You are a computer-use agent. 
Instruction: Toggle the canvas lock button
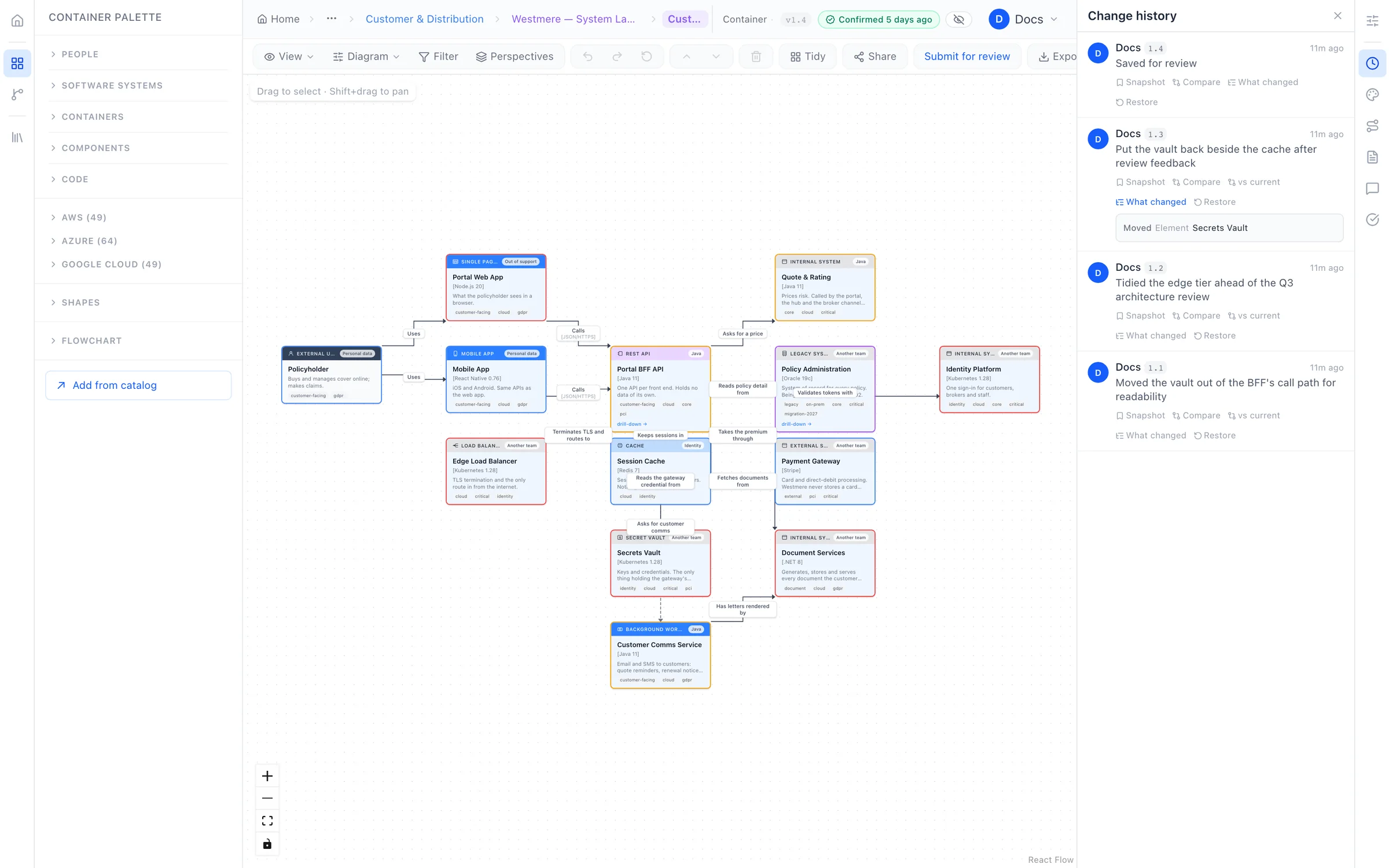coord(267,844)
